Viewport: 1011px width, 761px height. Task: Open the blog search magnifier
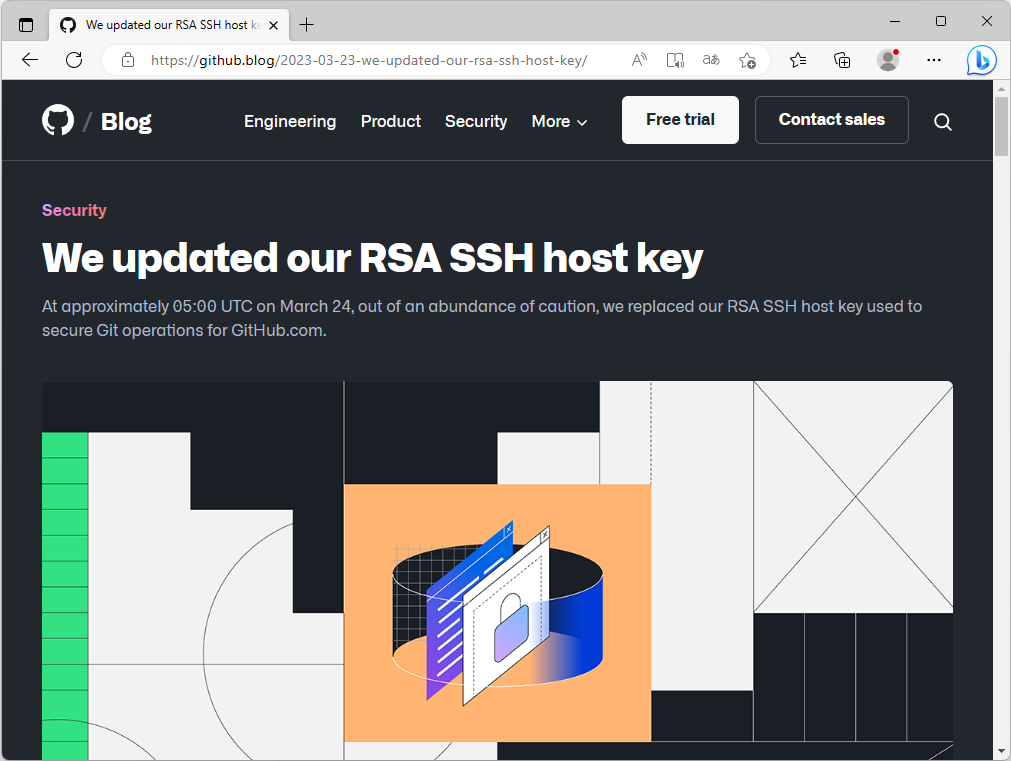[x=942, y=121]
